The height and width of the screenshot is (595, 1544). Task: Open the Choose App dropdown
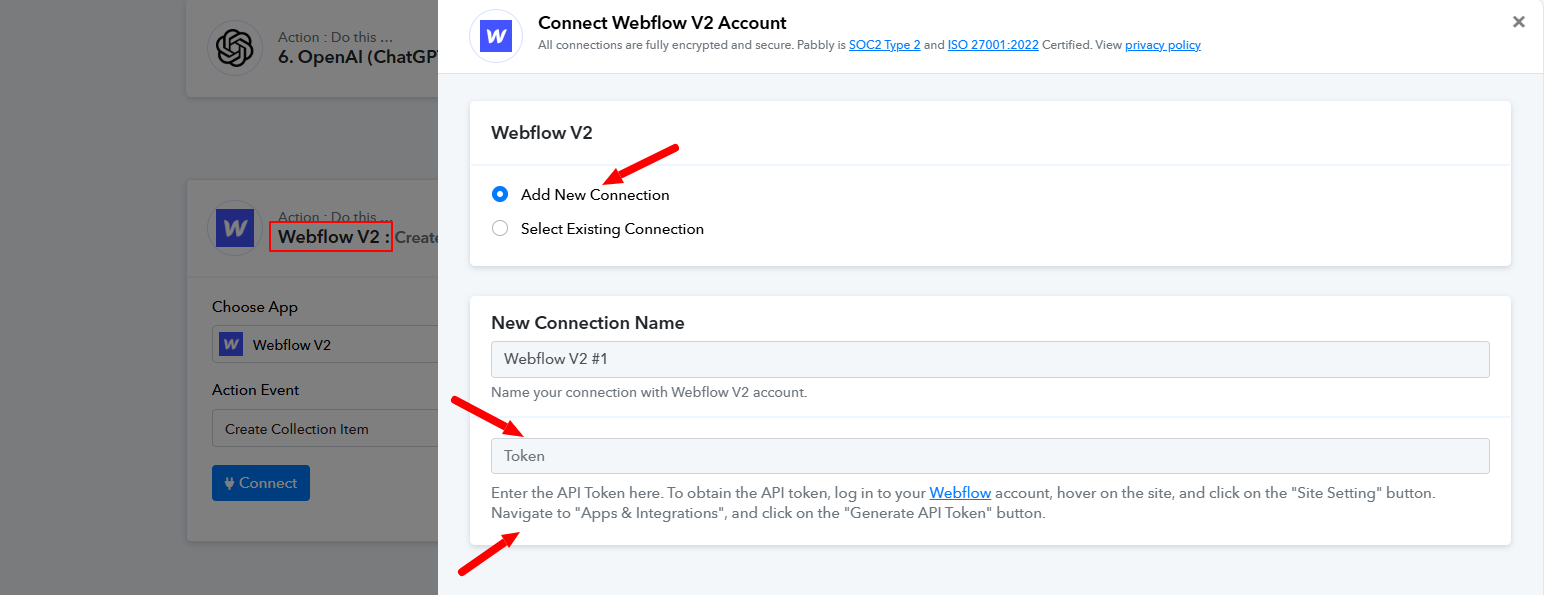(x=325, y=344)
